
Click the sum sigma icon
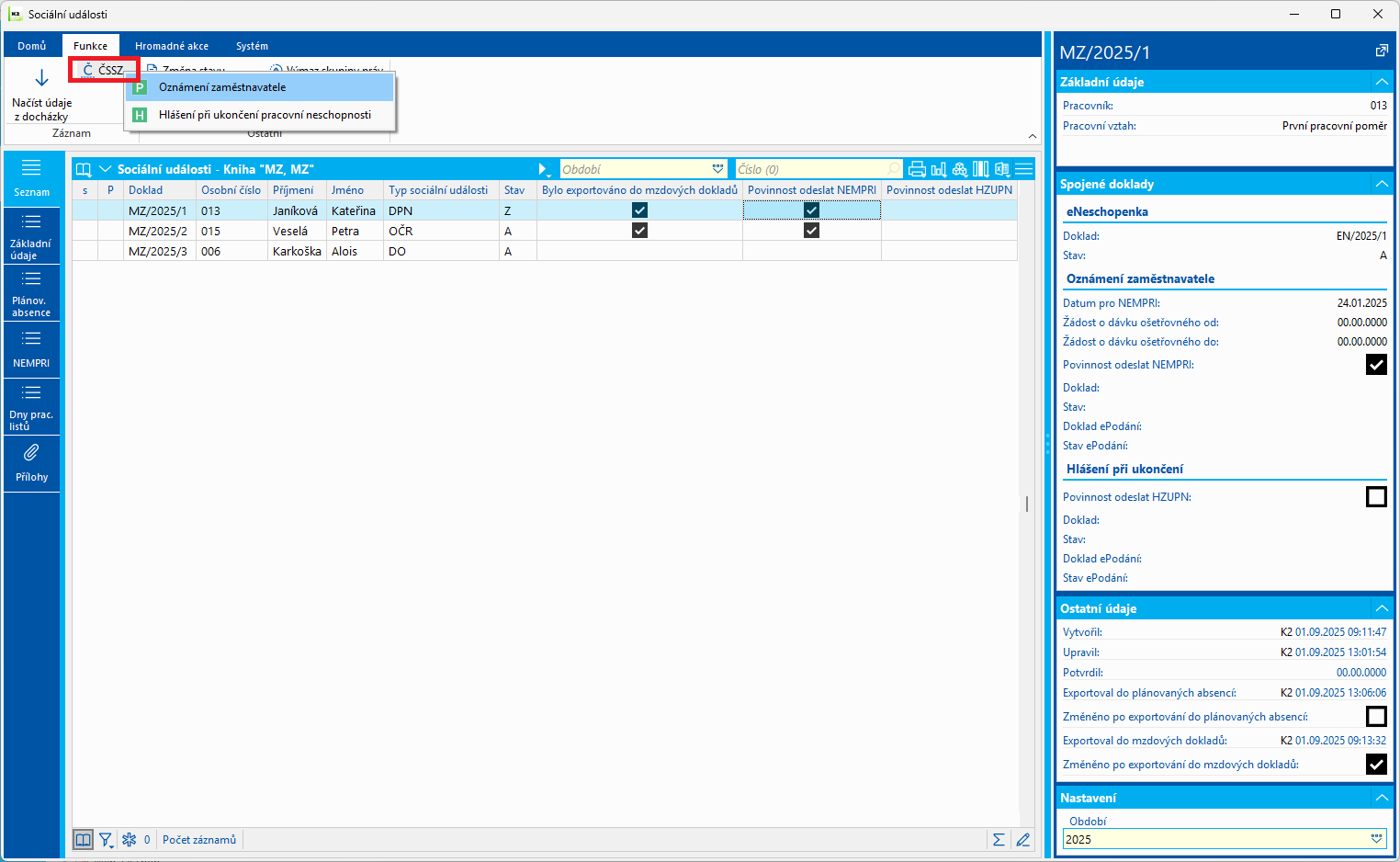(x=999, y=840)
